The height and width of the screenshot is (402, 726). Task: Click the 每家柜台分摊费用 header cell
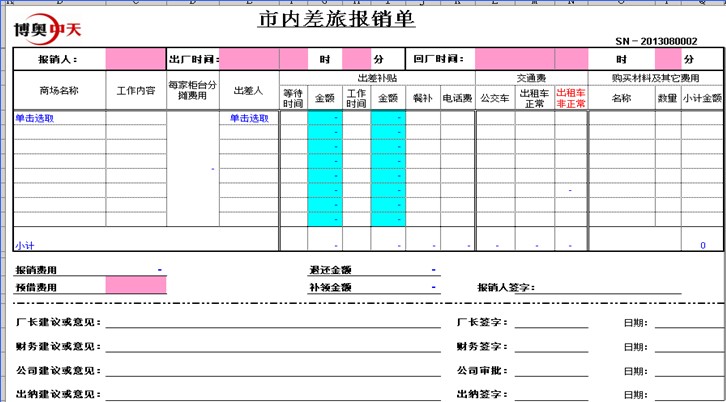(192, 90)
